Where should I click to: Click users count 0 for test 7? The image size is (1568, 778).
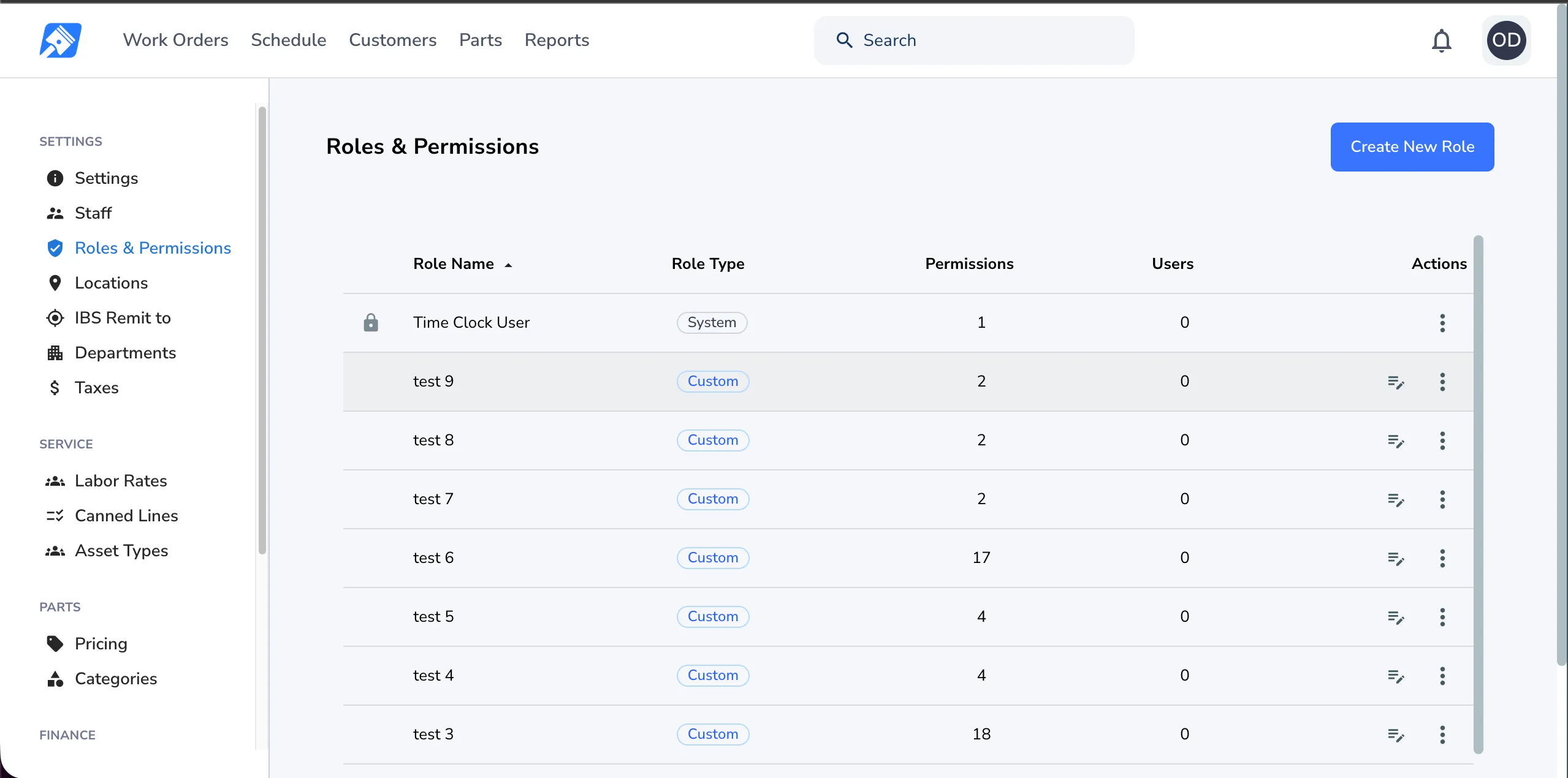[1185, 499]
